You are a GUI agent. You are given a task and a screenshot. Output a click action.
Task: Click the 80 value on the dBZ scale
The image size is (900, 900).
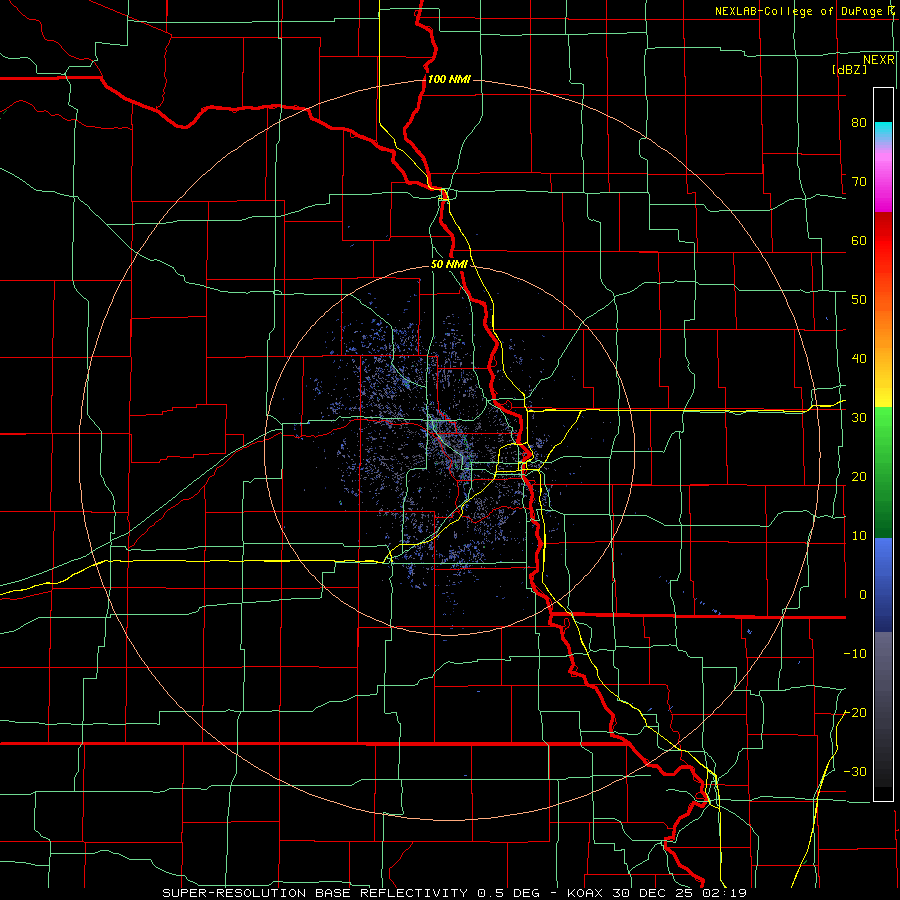pos(859,123)
